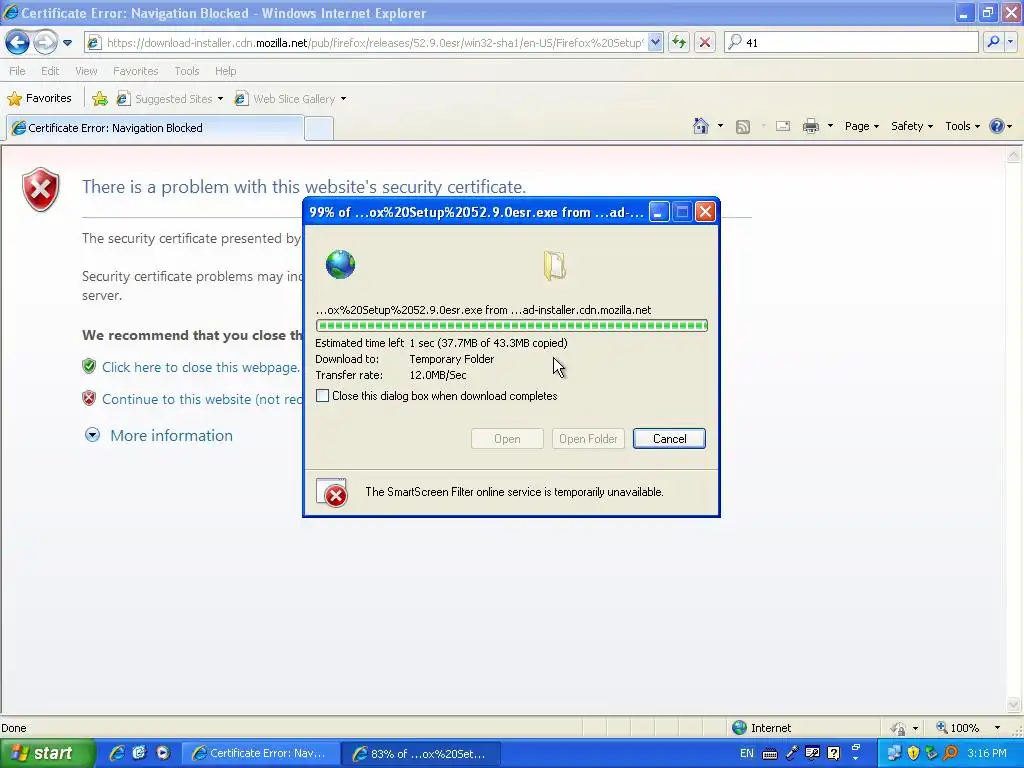Click the Internet security zone in status bar

[761, 728]
